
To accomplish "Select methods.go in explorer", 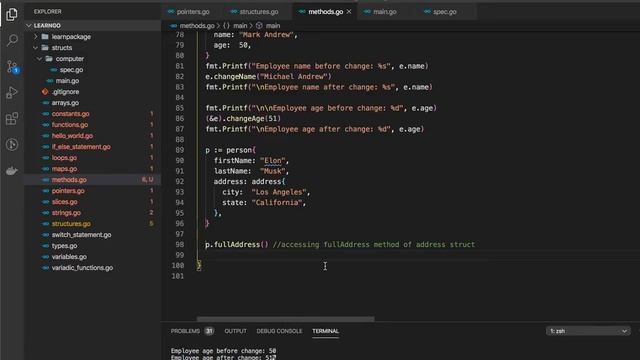I will [69, 180].
